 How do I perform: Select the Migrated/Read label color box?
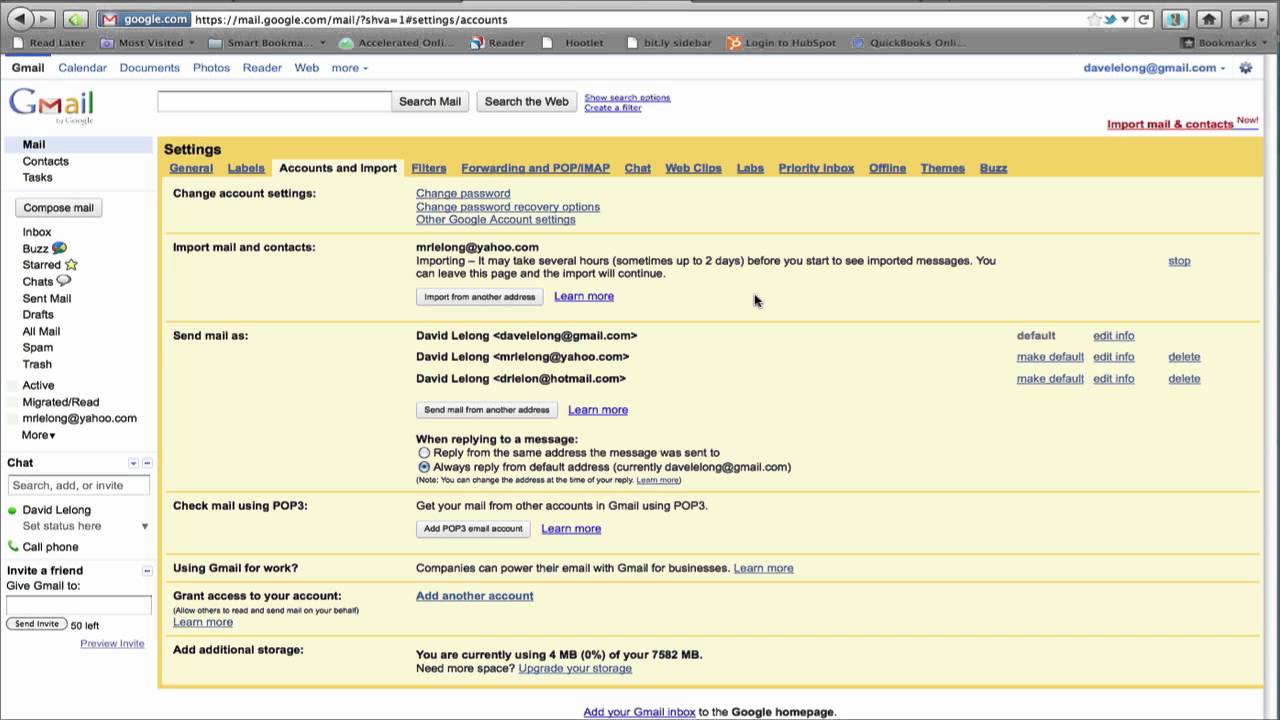pyautogui.click(x=13, y=402)
